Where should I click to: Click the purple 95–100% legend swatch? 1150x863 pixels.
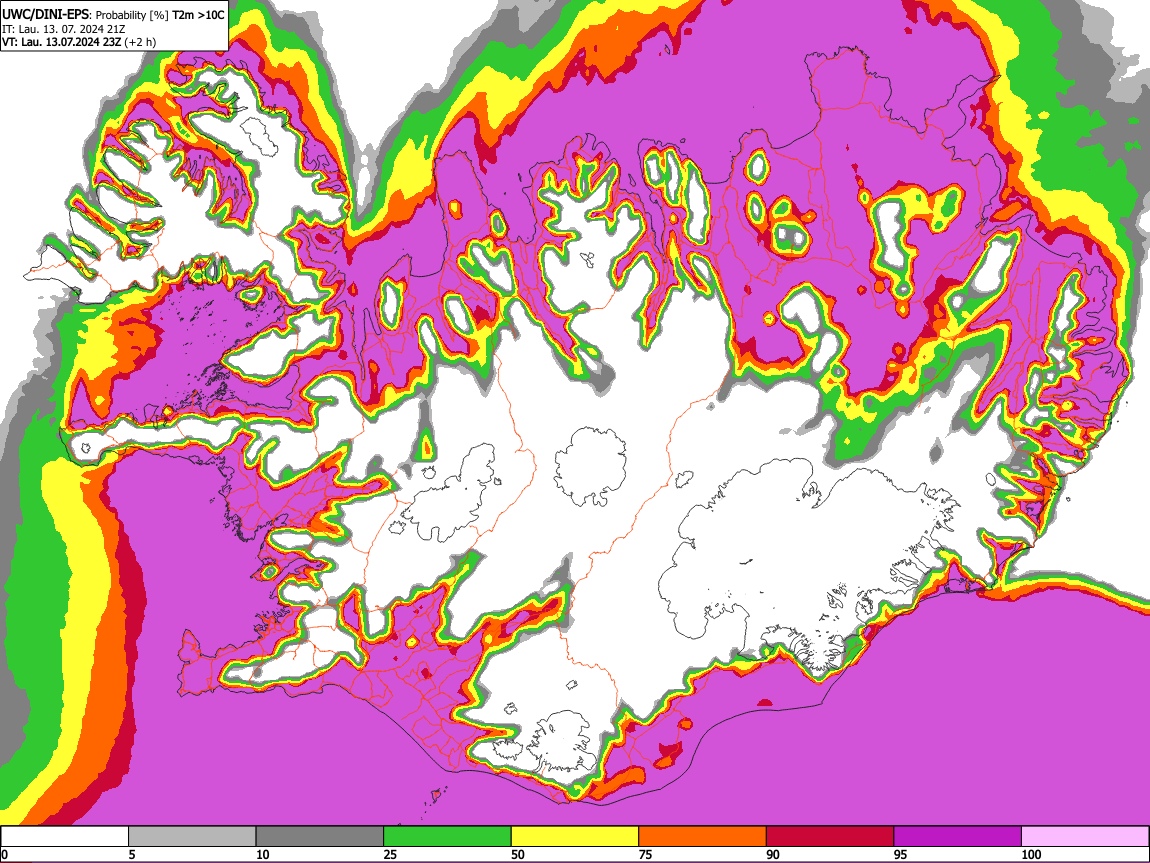(958, 837)
